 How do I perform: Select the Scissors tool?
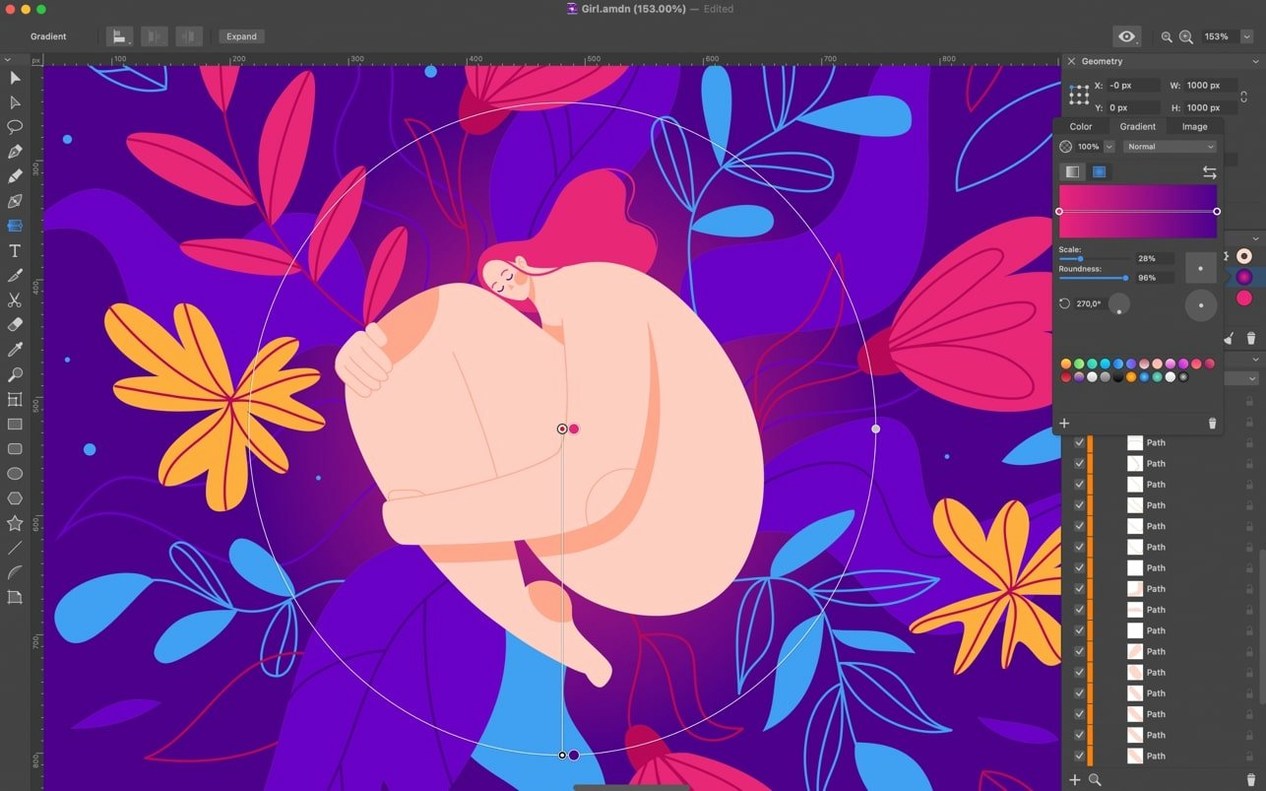[x=15, y=300]
